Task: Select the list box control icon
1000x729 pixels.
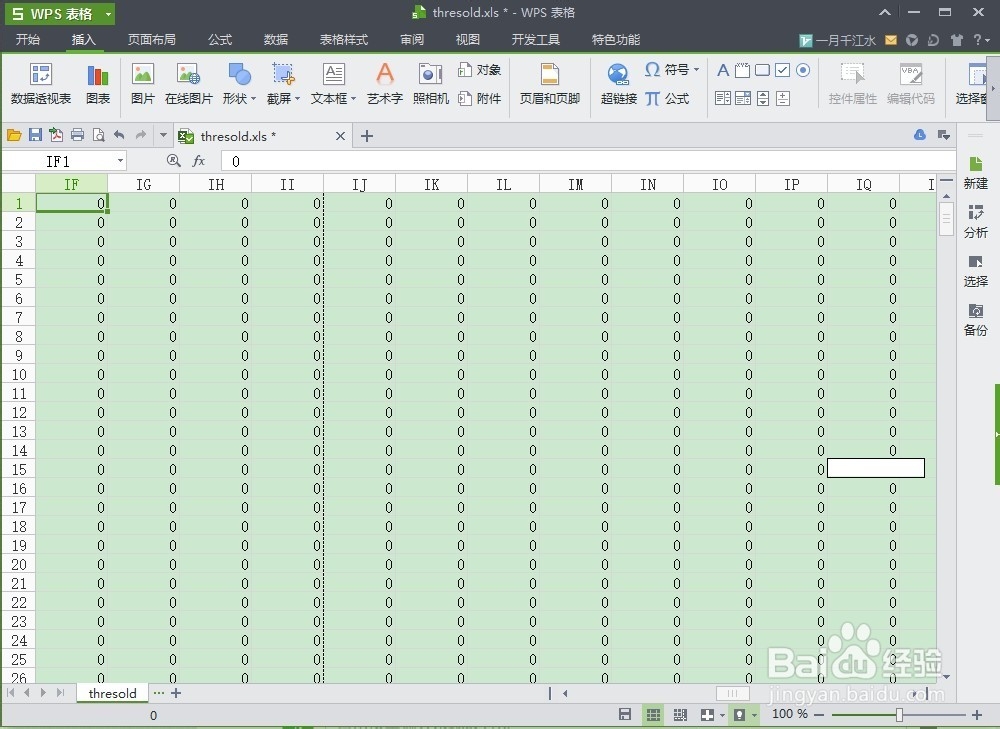Action: click(723, 98)
